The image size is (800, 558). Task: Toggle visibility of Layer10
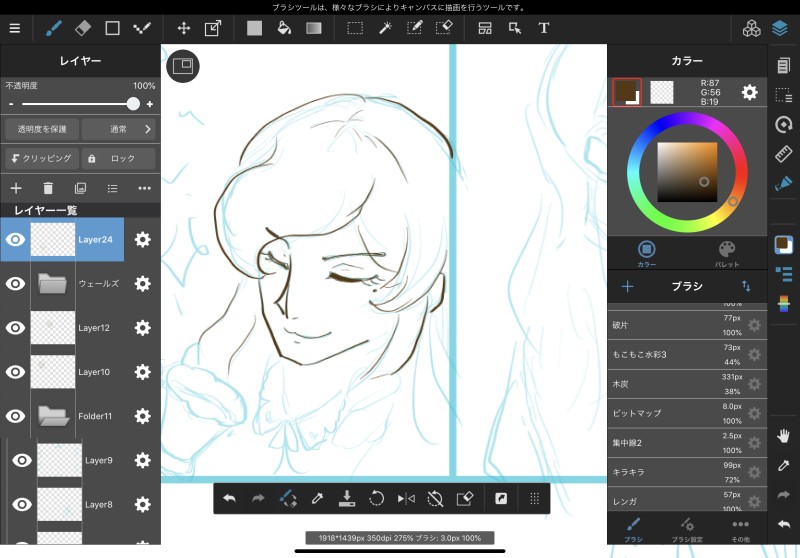(x=15, y=372)
